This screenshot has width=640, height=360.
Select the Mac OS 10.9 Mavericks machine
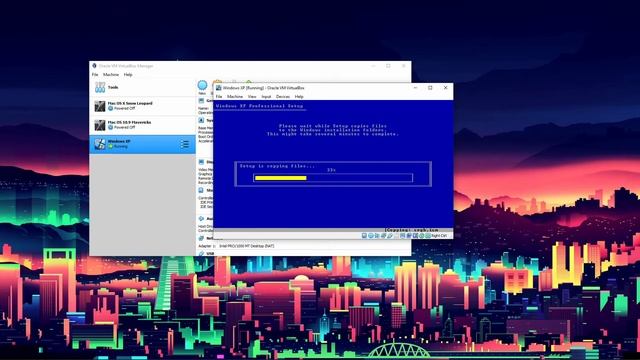click(142, 125)
